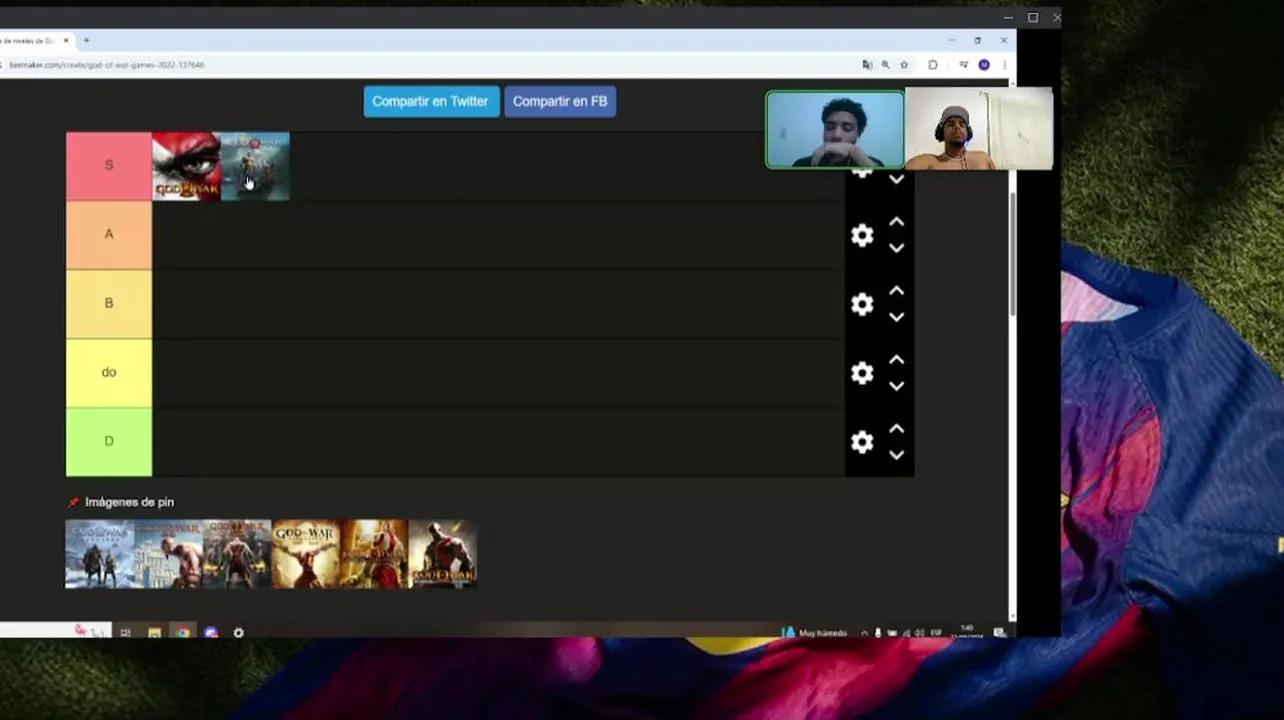Select the webcam tile with headphones wearer
Screen dimensions: 1284x720
coord(979,129)
